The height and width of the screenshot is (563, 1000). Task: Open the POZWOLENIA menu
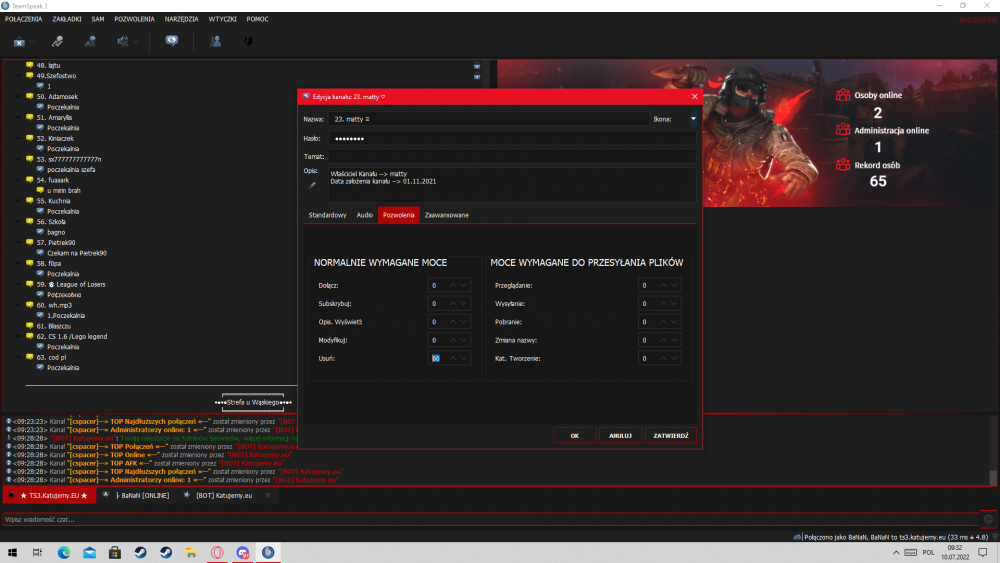134,19
